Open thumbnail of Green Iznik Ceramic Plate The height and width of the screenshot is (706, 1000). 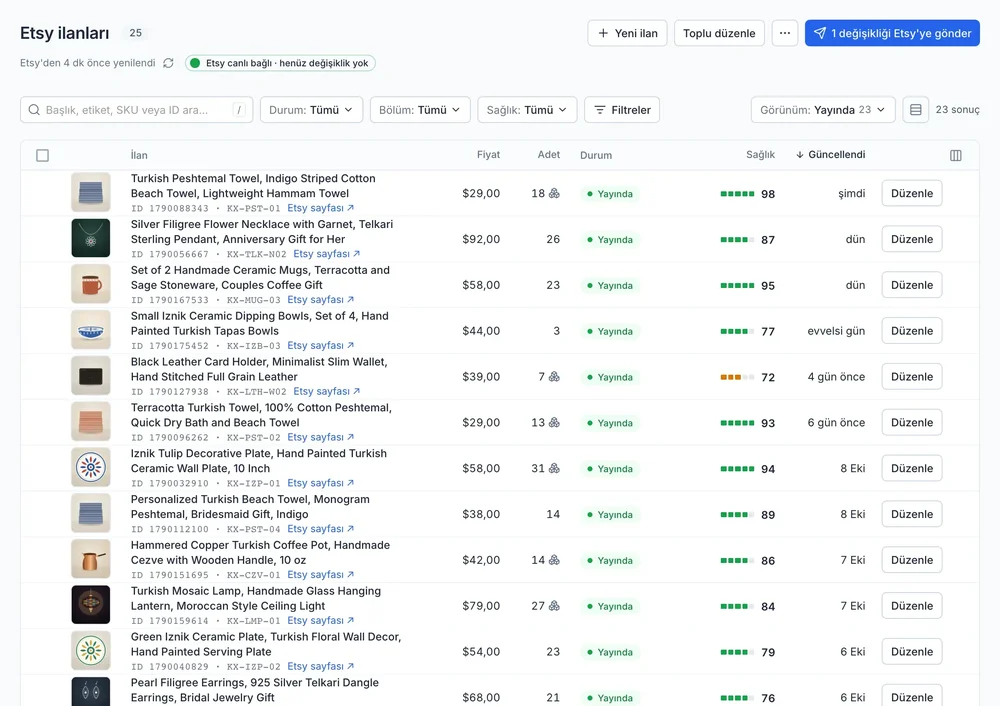coord(91,651)
